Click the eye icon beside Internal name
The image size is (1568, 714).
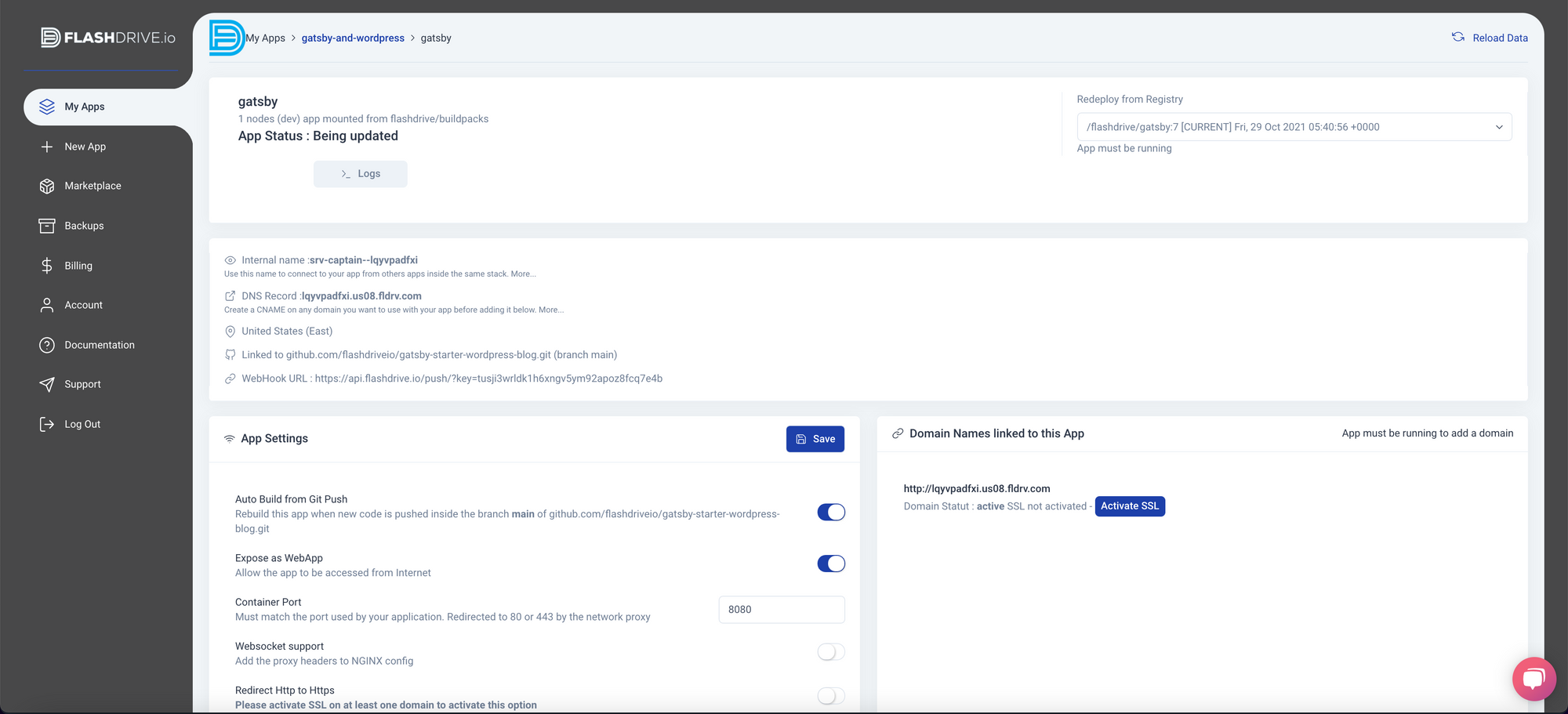coord(230,260)
